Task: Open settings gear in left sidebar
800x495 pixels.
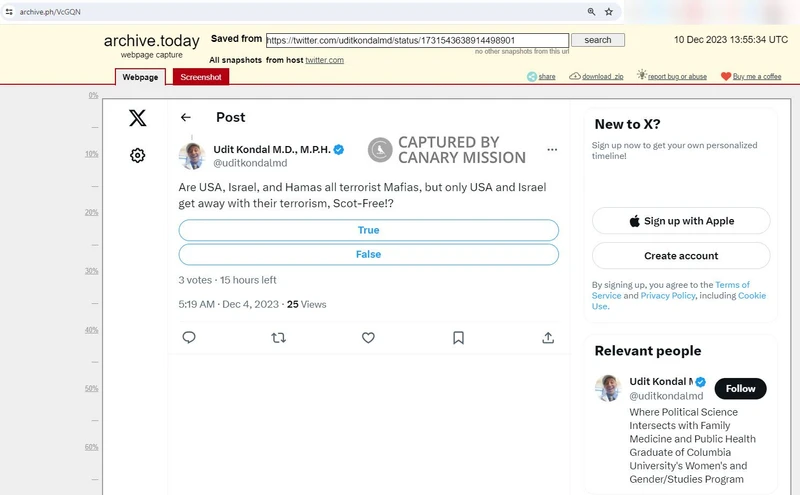Action: click(137, 155)
